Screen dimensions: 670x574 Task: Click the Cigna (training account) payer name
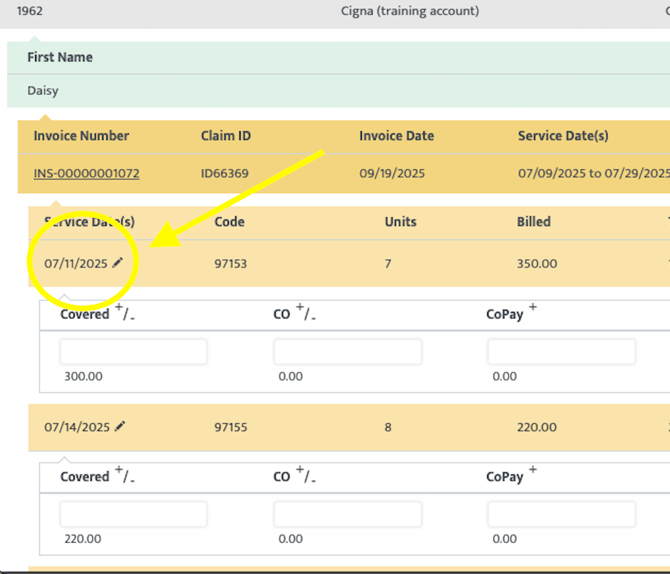click(410, 11)
